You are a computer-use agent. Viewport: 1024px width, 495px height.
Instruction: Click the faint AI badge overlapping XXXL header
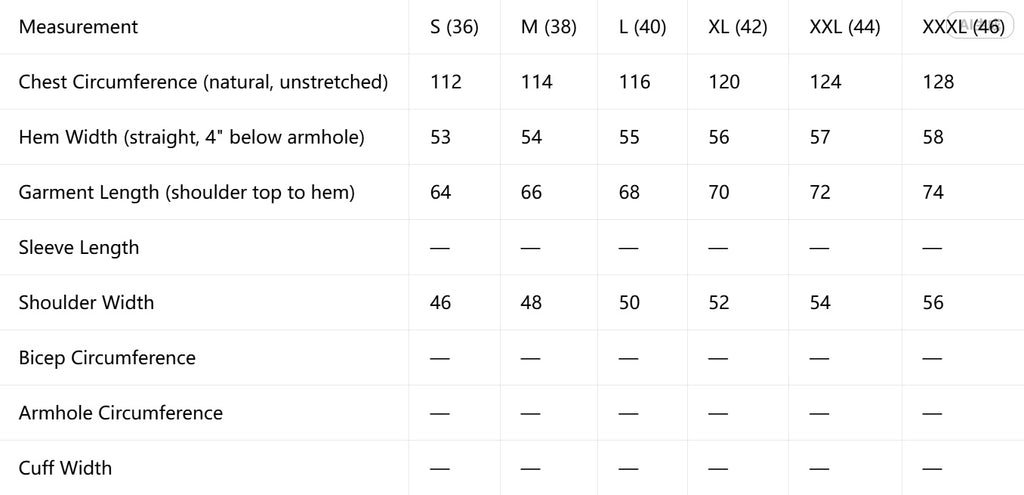click(x=979, y=27)
